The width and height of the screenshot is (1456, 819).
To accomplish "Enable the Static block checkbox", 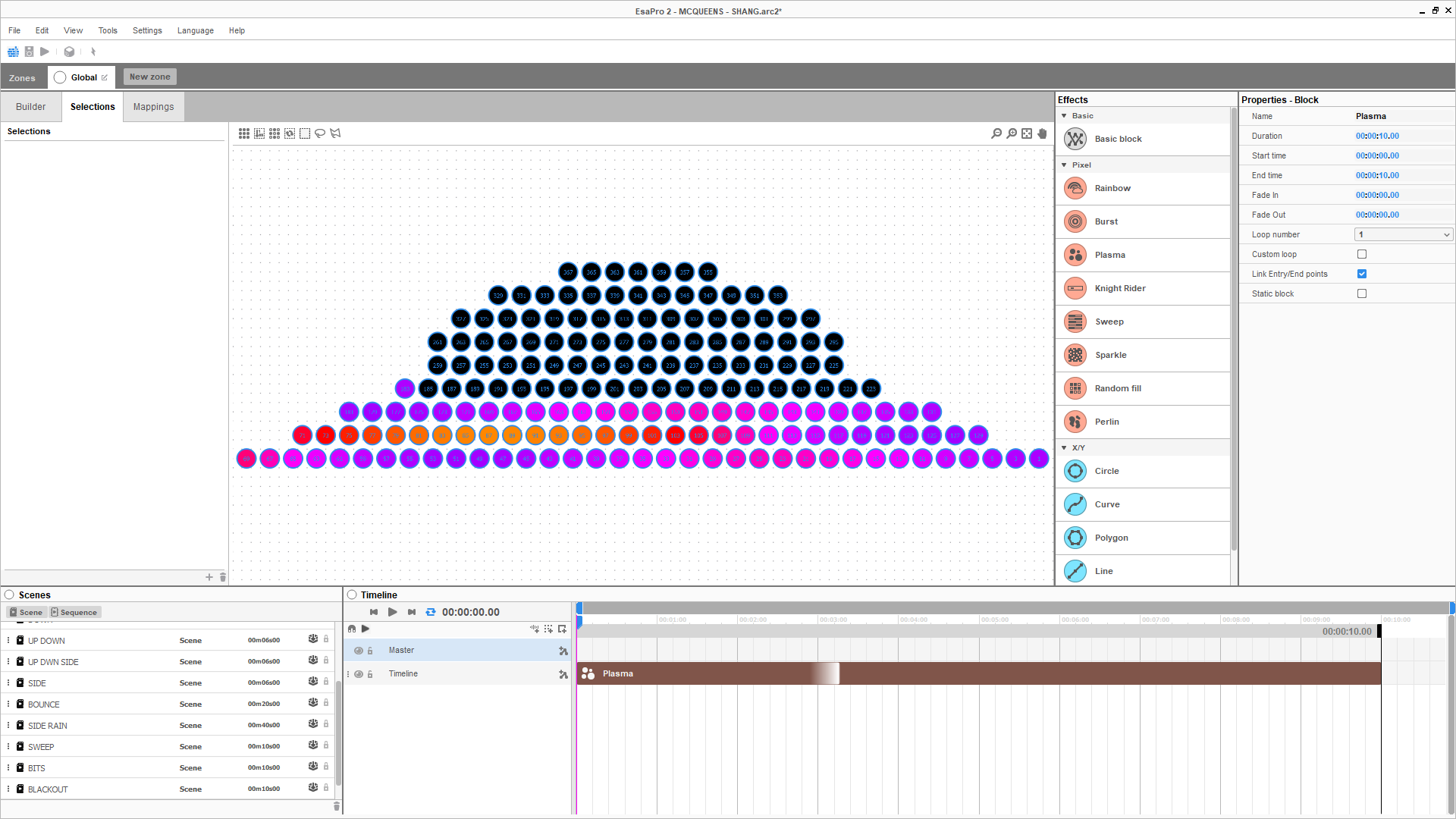I will click(x=1362, y=293).
